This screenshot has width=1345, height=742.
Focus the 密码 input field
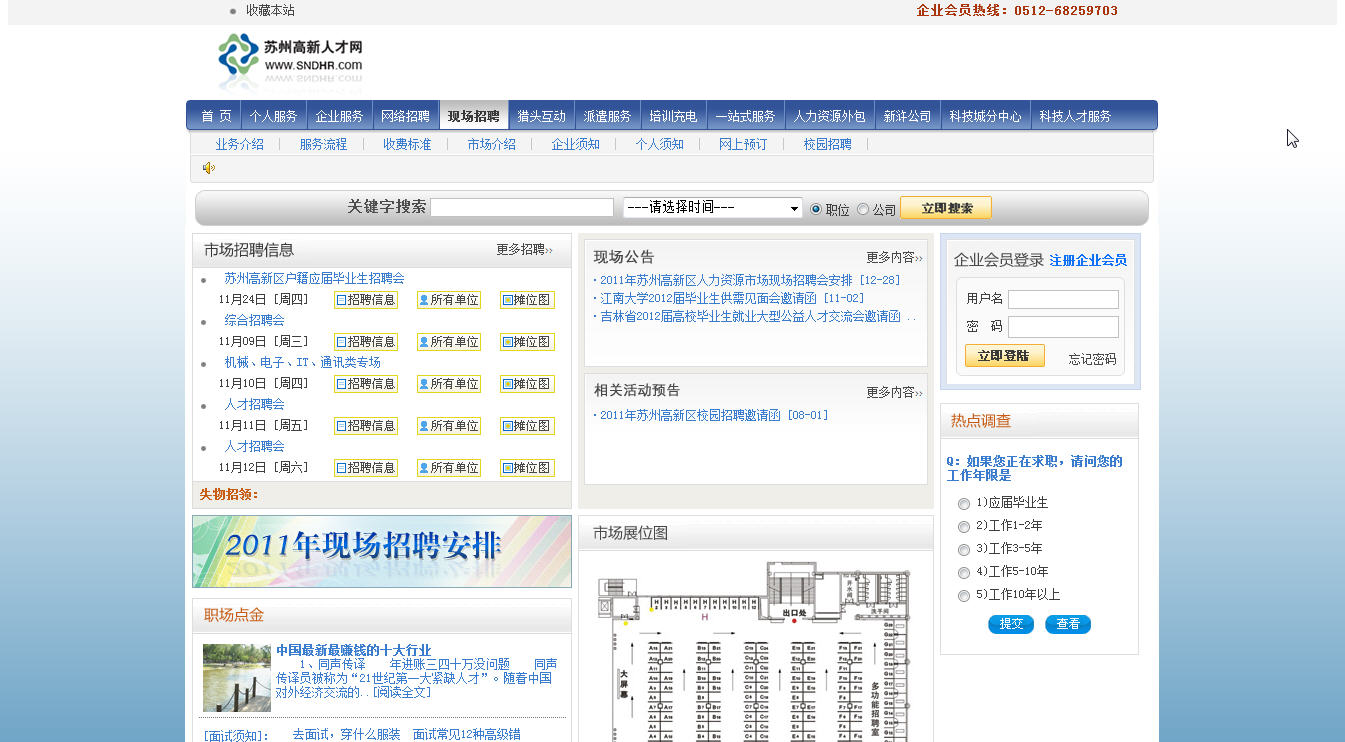1063,327
